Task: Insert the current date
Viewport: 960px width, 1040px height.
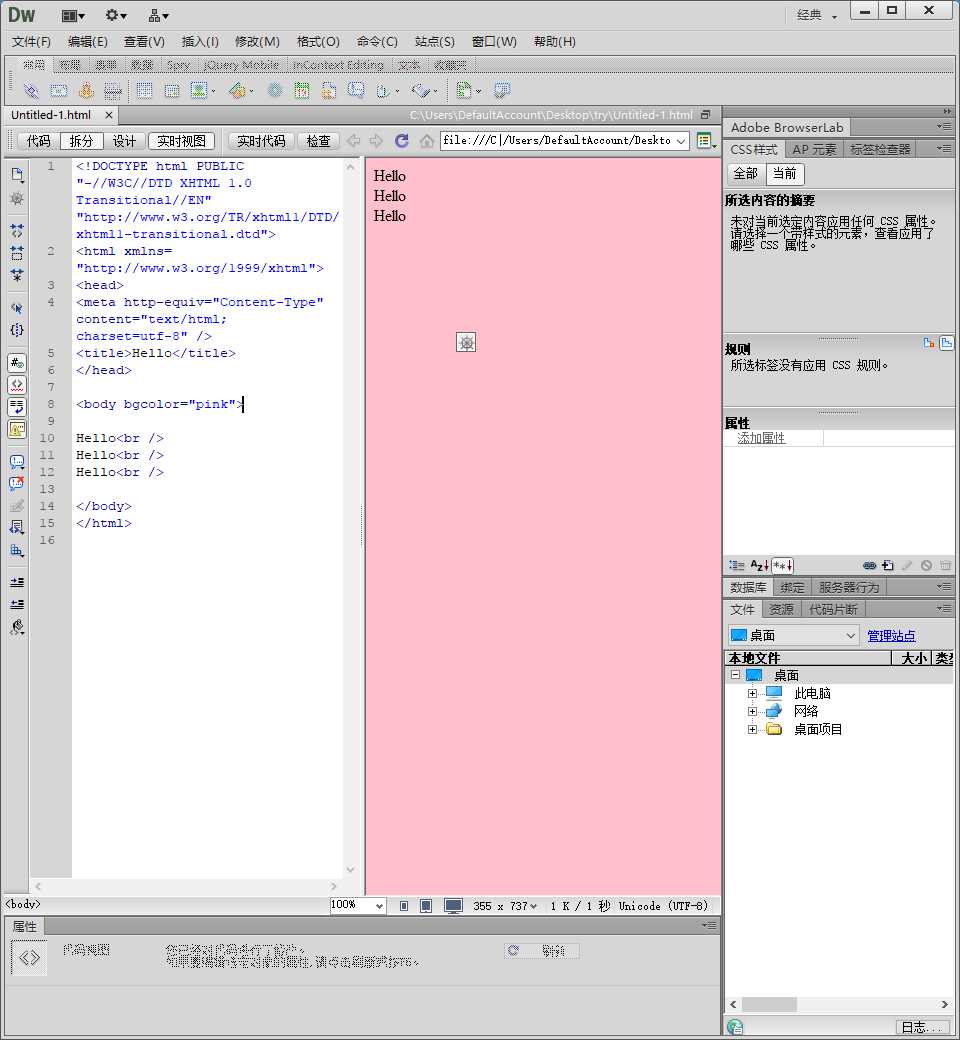Action: (302, 90)
